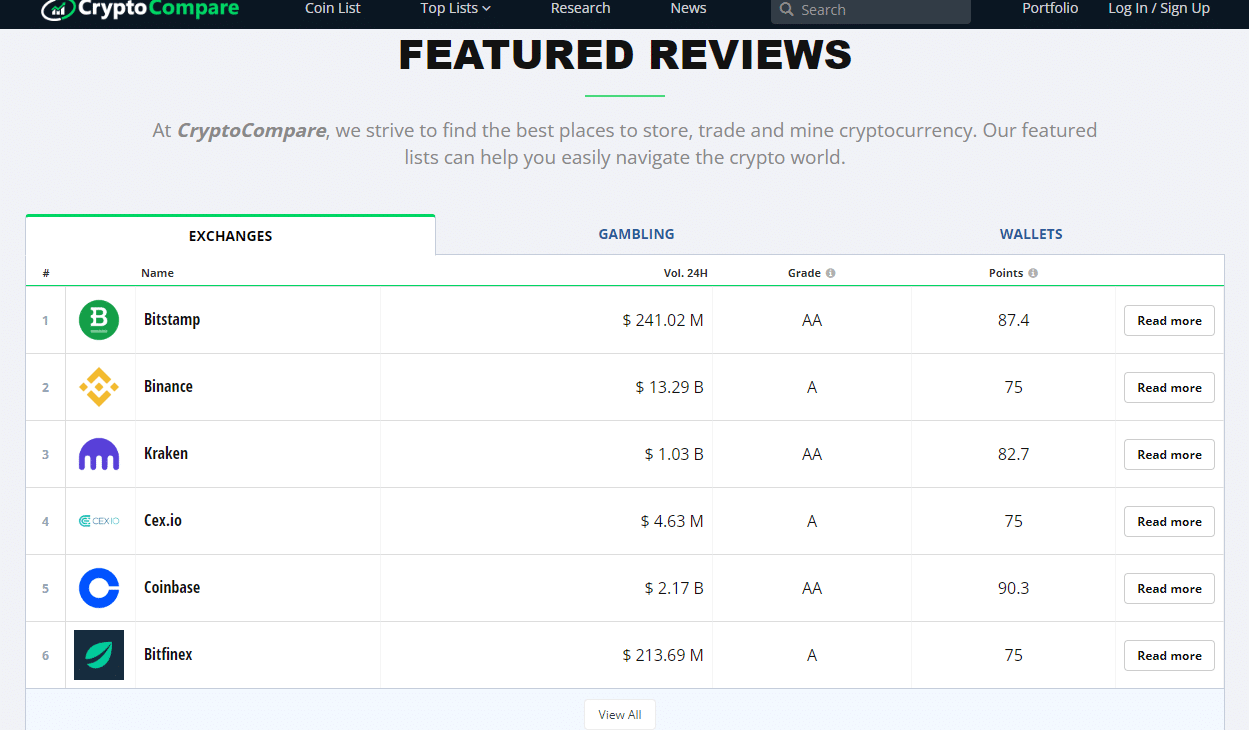Click the CryptoCompare logo in header
Screen dimensions: 1249x730
140,9
